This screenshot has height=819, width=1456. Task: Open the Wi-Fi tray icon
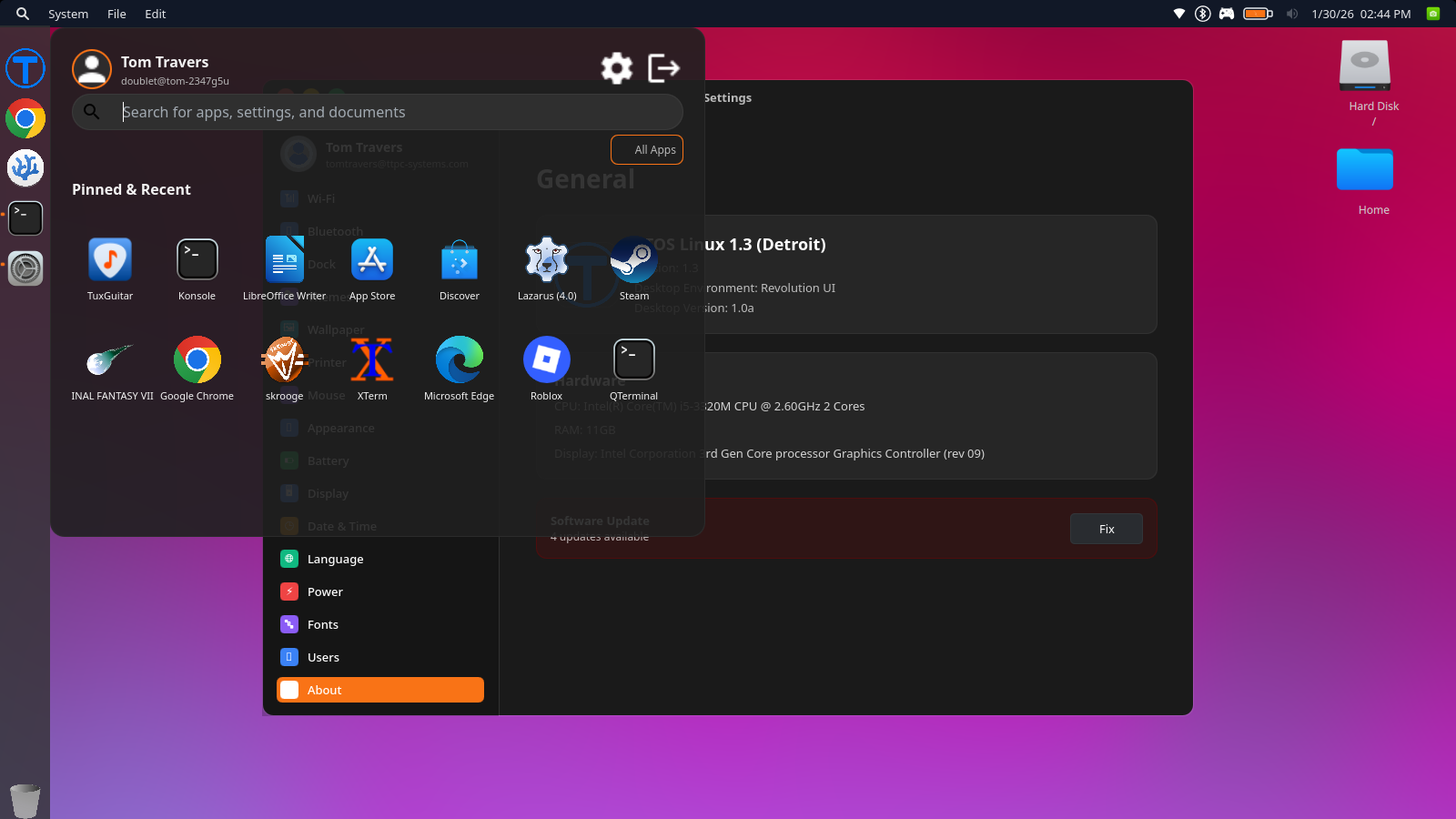(x=1179, y=14)
